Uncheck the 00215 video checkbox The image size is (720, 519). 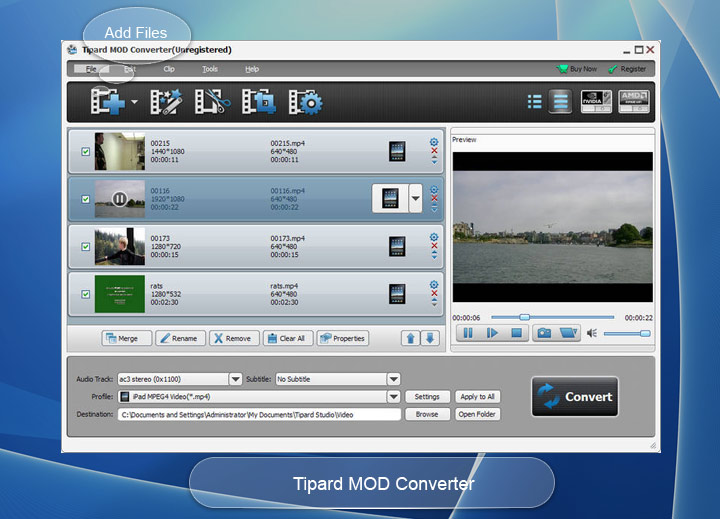coord(85,152)
